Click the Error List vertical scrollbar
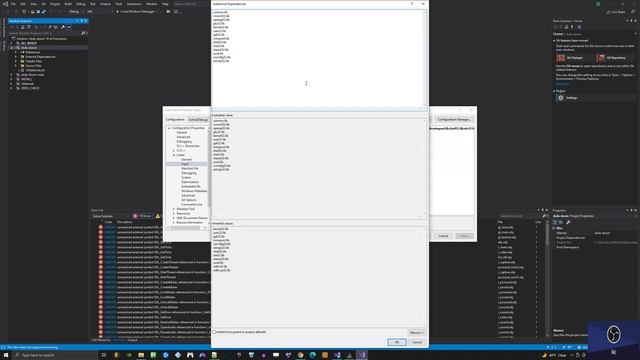This screenshot has height=360, width=640. pos(547,280)
